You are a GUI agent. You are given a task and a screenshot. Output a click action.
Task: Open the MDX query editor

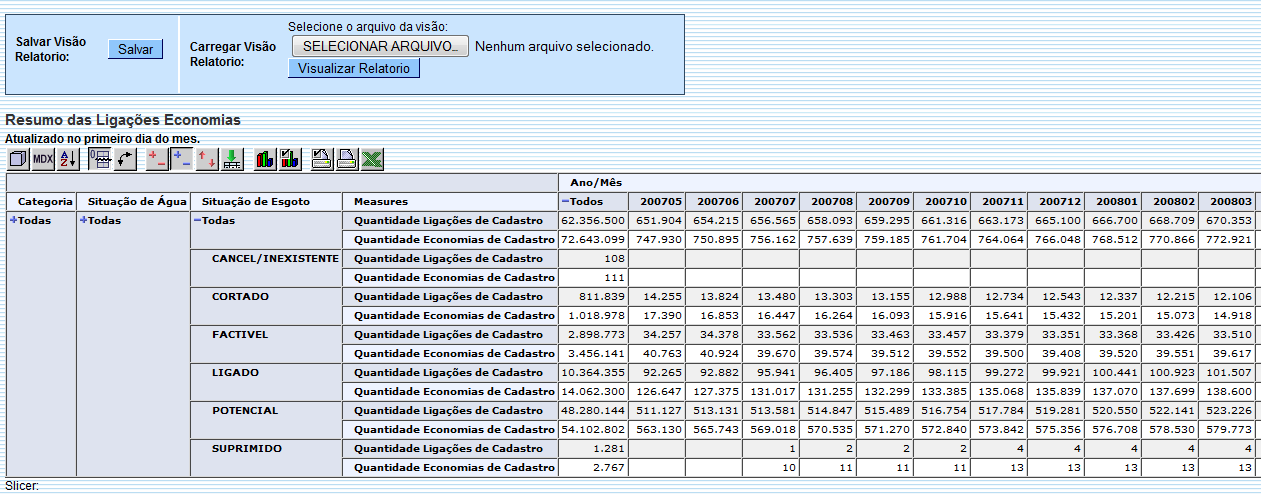(43, 158)
